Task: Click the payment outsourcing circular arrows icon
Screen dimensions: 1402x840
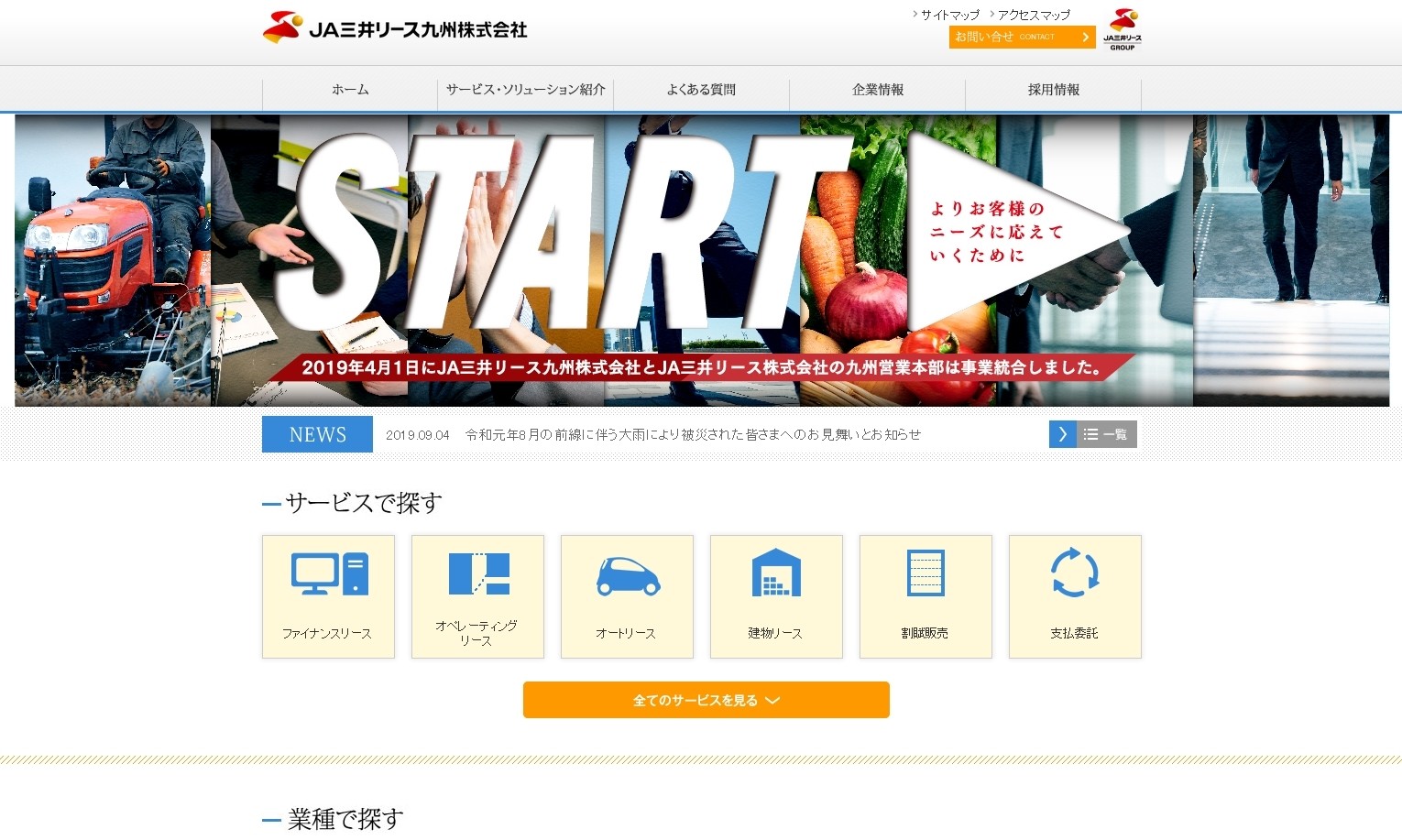Action: point(1075,573)
